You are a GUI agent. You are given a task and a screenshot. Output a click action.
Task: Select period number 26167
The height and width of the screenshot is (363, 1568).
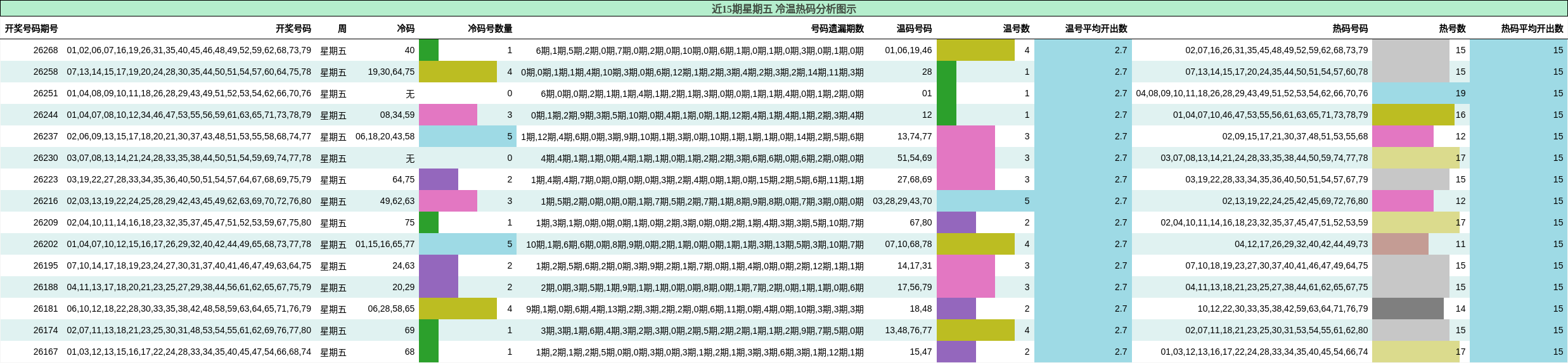coord(46,352)
